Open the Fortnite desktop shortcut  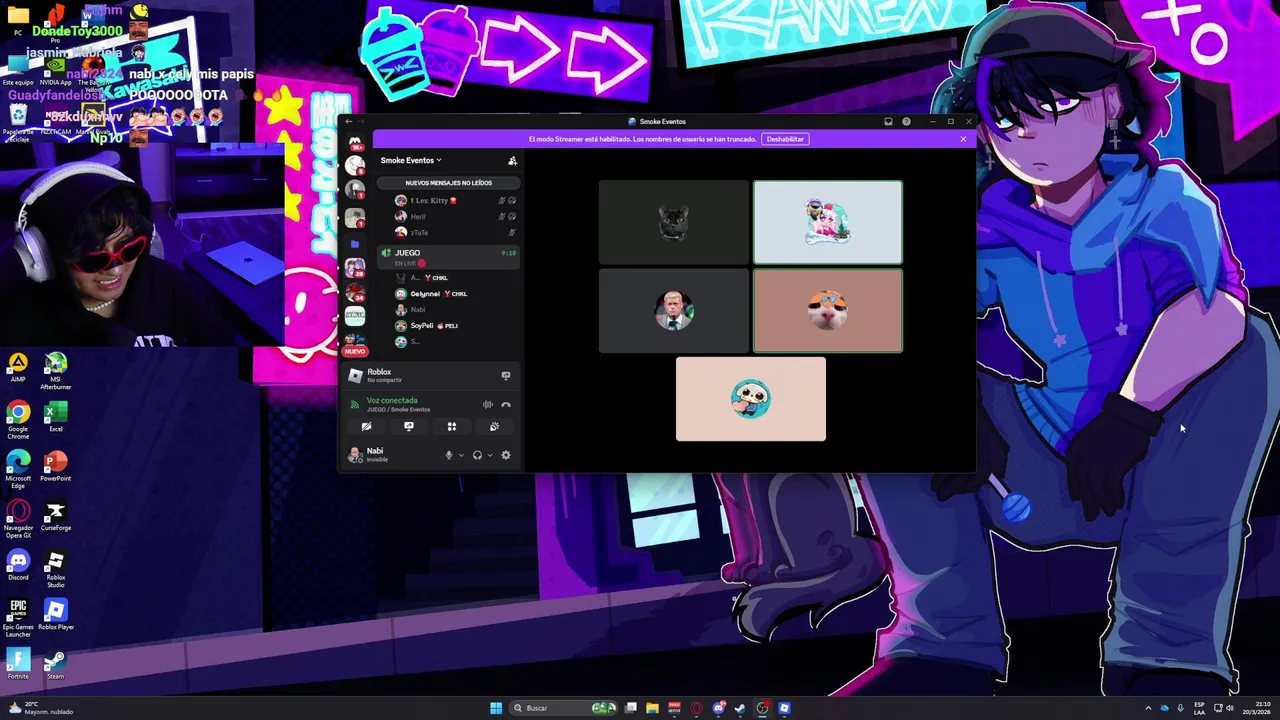18,665
